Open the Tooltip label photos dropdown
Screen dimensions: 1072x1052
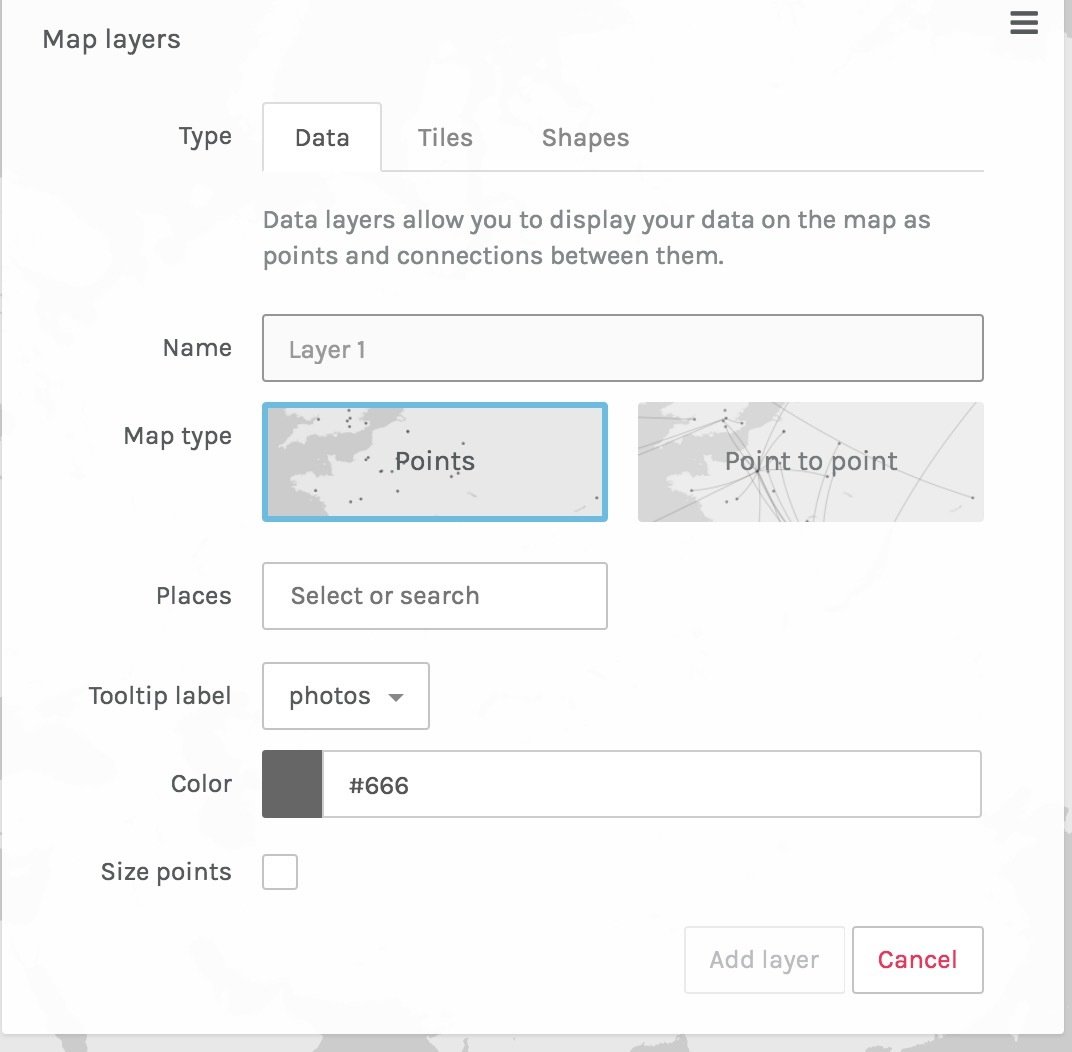point(346,696)
